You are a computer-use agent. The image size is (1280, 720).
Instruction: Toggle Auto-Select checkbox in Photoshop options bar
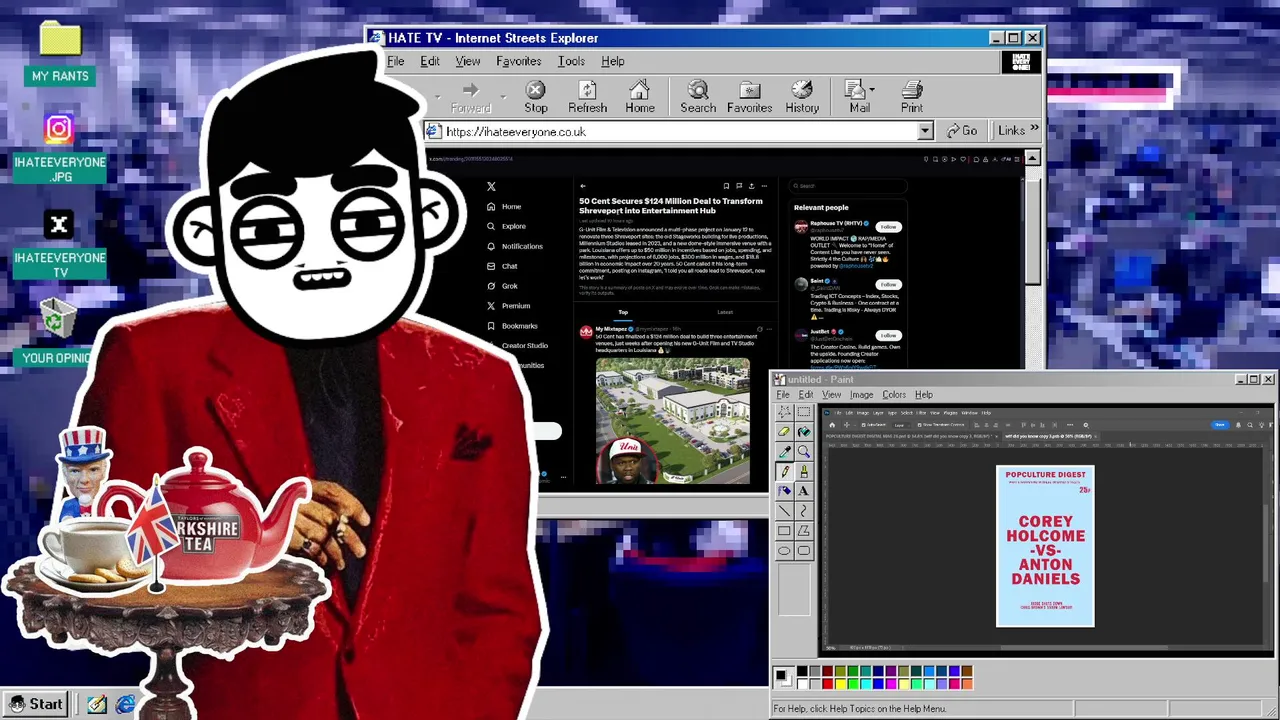click(863, 425)
